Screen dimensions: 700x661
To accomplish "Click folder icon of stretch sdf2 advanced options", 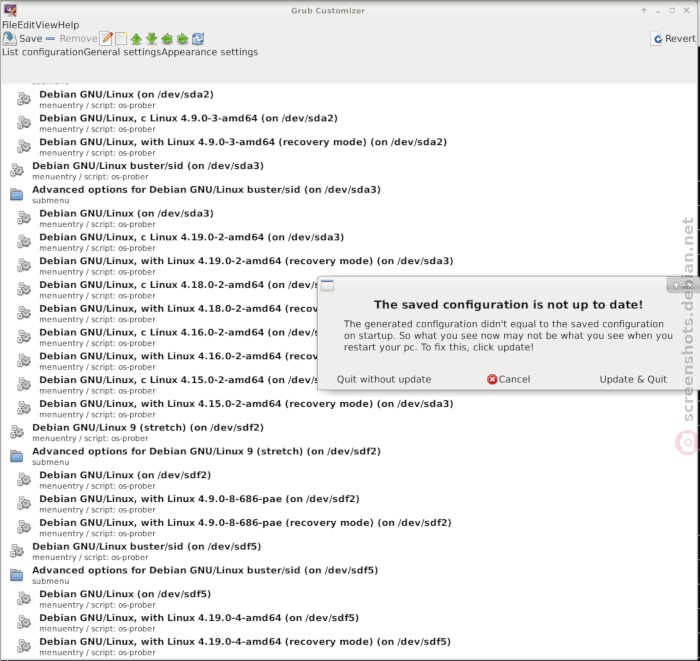I will (17, 456).
